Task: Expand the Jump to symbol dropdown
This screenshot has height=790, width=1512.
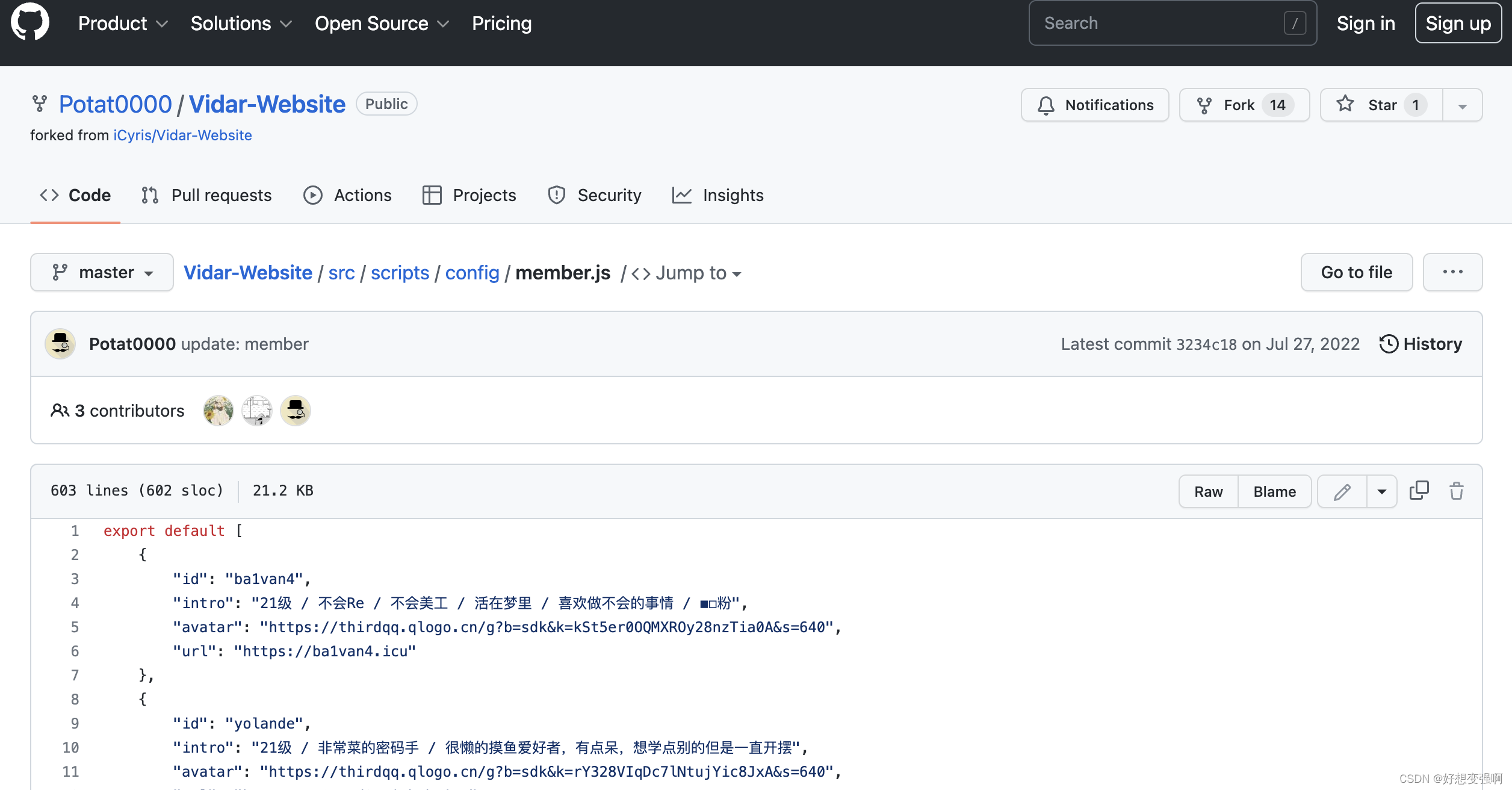Action: point(686,273)
